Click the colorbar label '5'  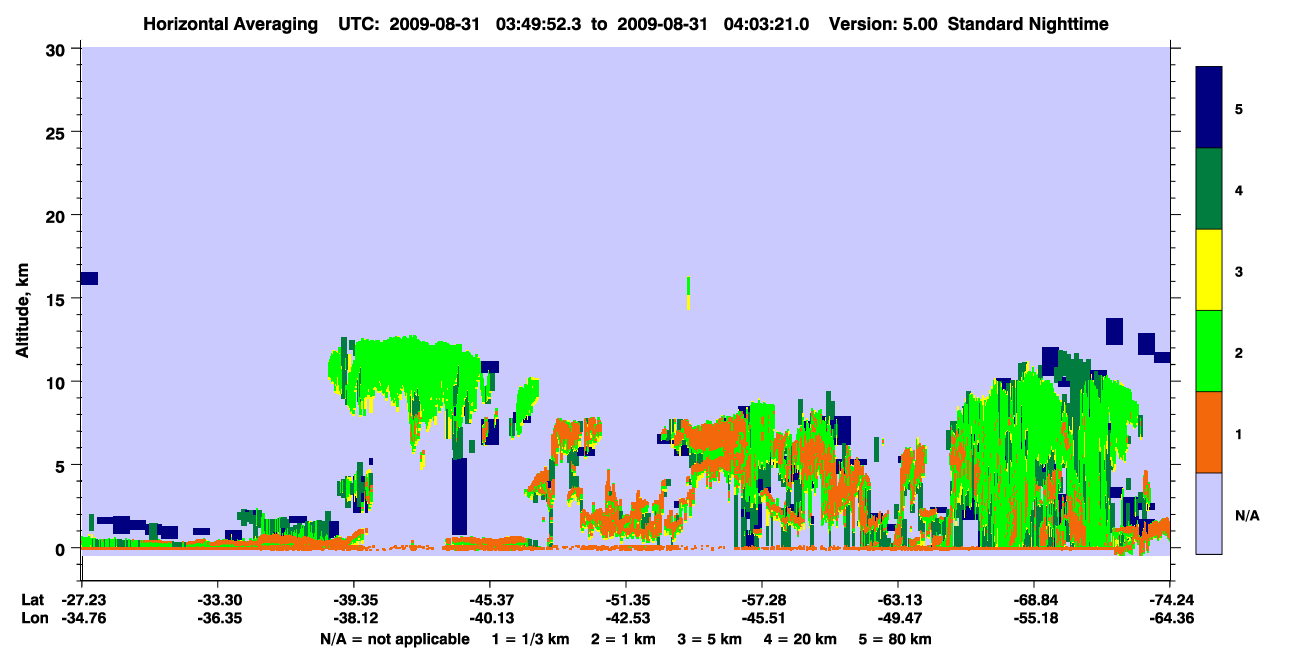click(1239, 108)
